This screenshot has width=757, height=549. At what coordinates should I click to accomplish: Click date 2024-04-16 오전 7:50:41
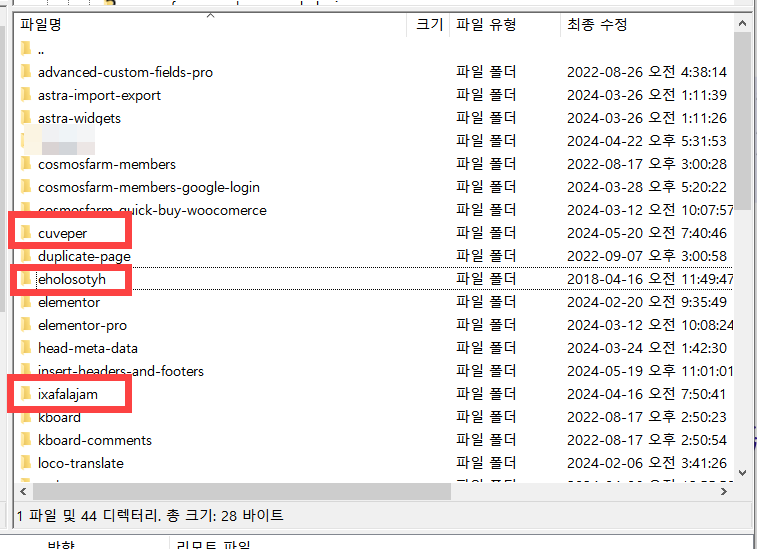point(646,394)
